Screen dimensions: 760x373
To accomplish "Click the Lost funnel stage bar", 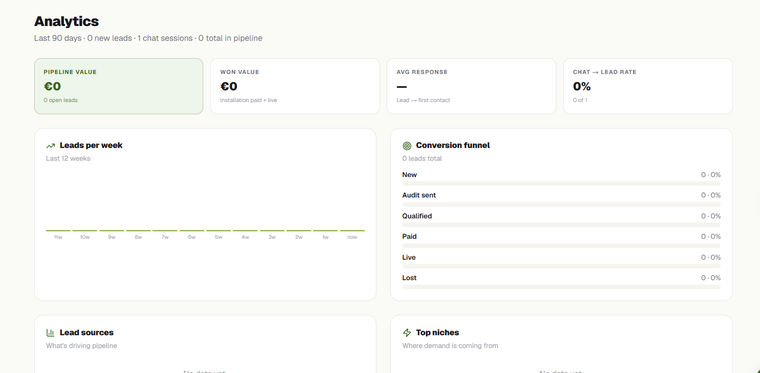I will click(x=561, y=287).
